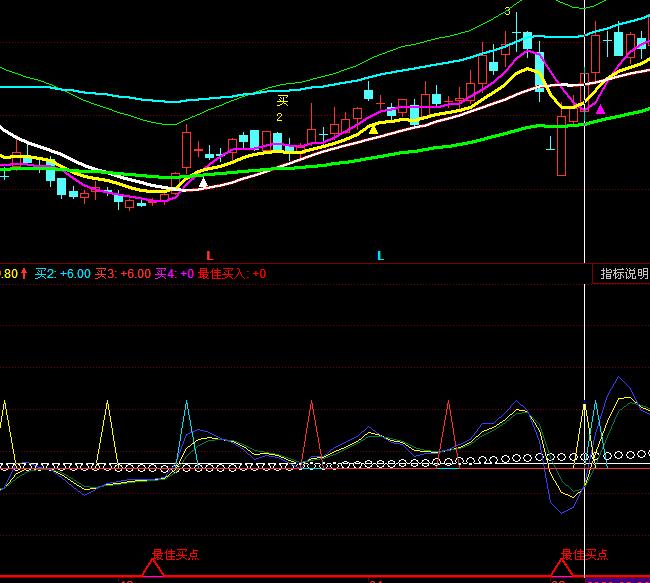Click the right 最佳买点 text label
This screenshot has height=583, width=650.
[584, 554]
